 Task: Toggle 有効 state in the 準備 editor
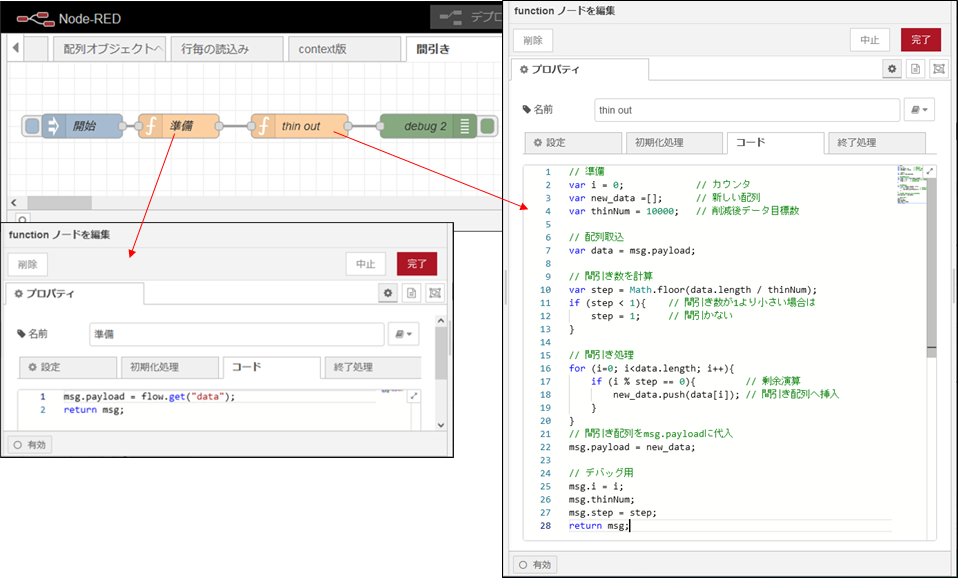(x=30, y=444)
